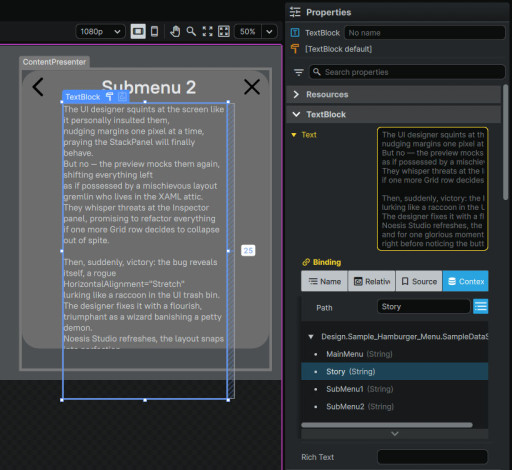Click the fit to screen icon
512x470 pixels.
click(207, 32)
